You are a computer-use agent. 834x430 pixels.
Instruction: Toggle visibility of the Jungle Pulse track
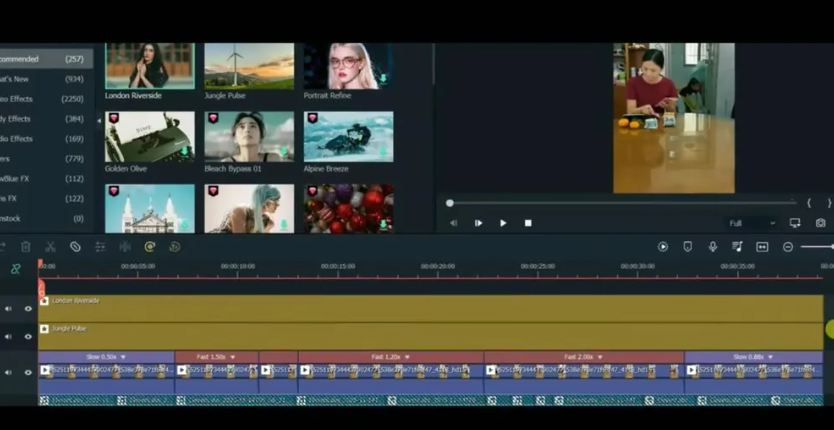tap(28, 336)
